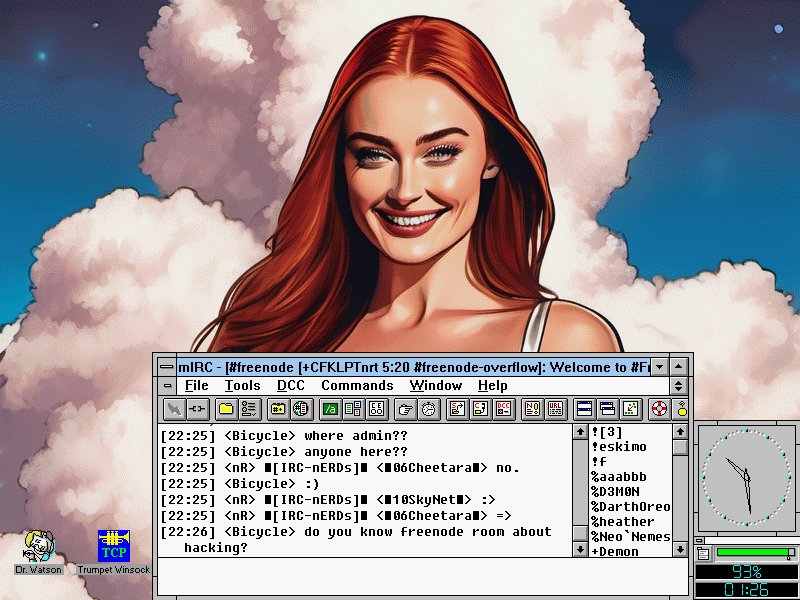Open the channels folder toolbar icon
800x600 pixels.
pyautogui.click(x=226, y=408)
